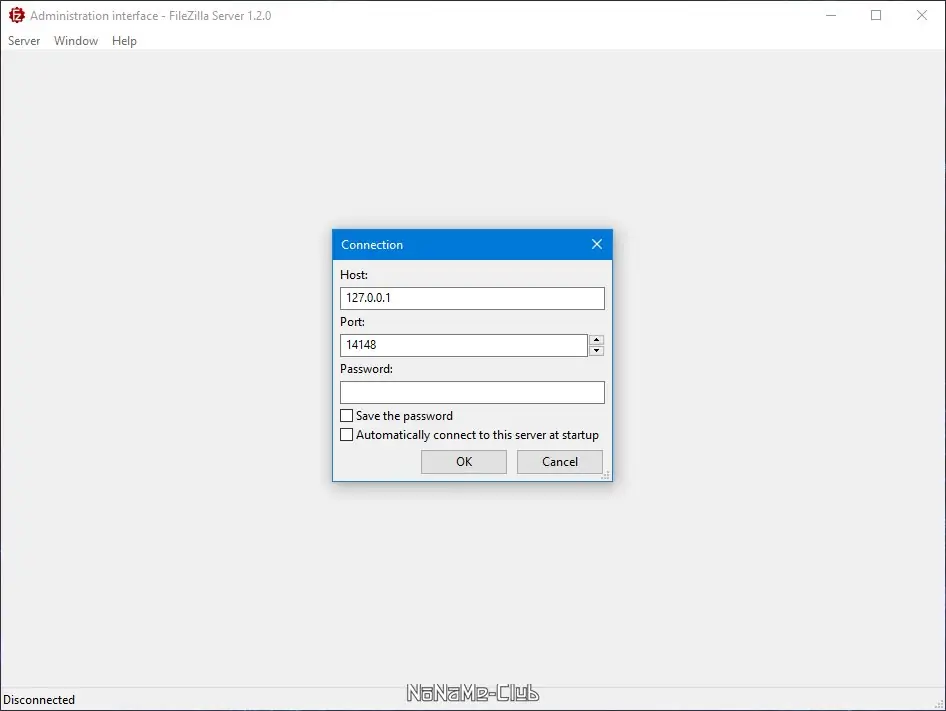Close the FileZilla Server administration window
Image resolution: width=946 pixels, height=711 pixels.
[922, 15]
